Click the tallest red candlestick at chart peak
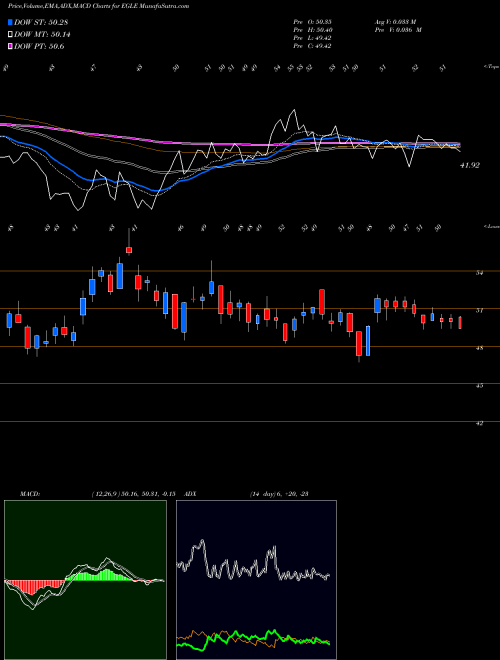Image resolution: width=500 pixels, height=660 pixels. tap(129, 250)
